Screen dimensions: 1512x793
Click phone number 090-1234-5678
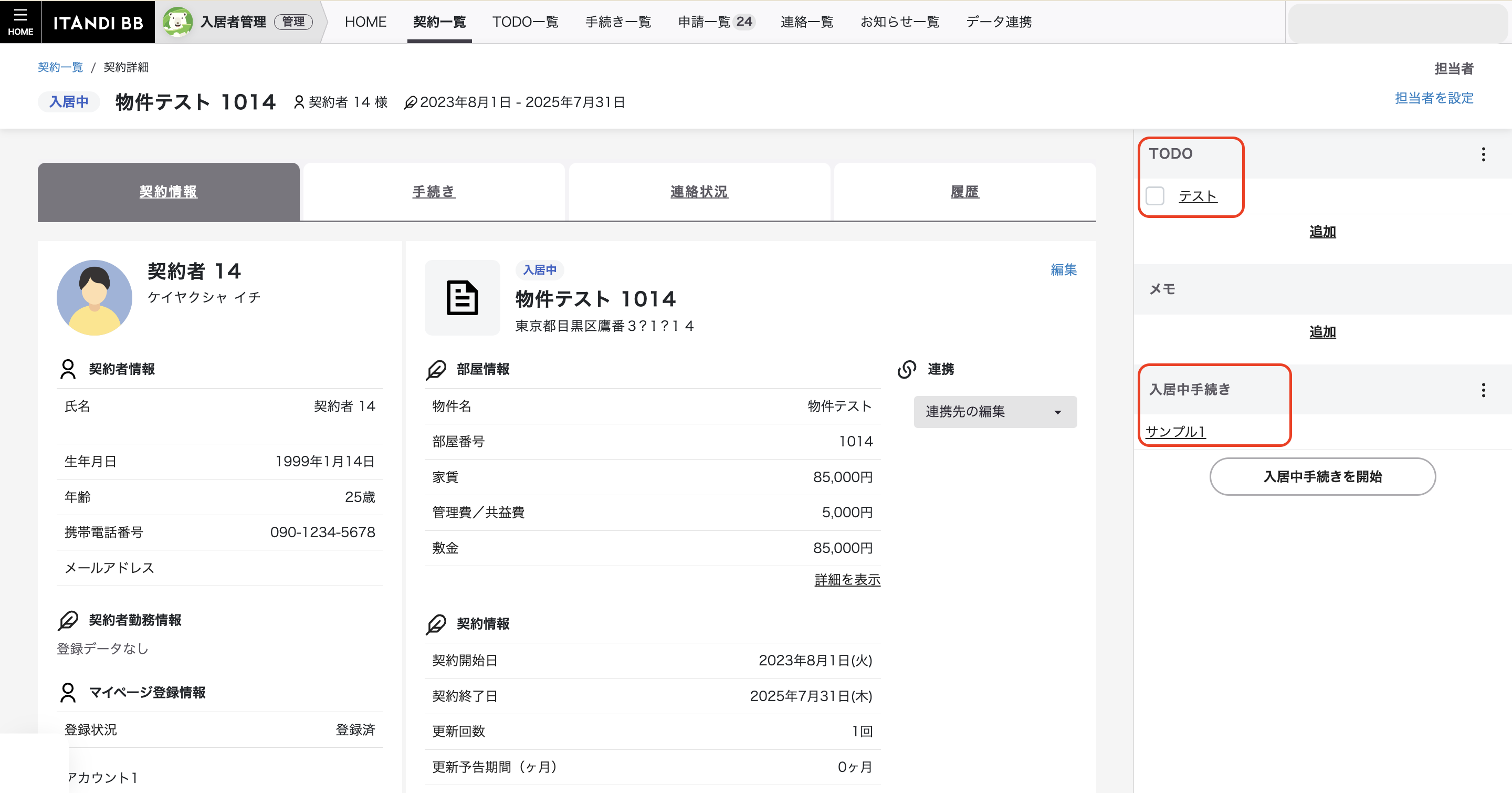tap(322, 533)
